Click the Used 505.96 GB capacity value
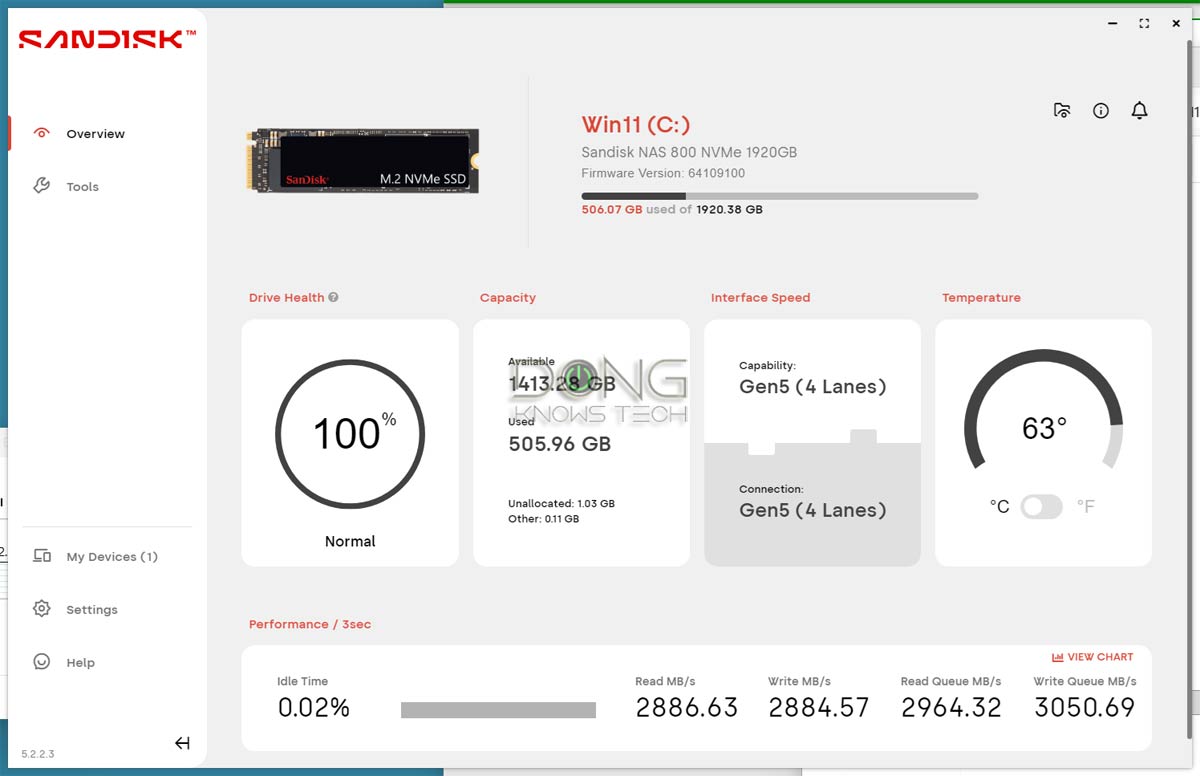The height and width of the screenshot is (776, 1200). point(559,443)
